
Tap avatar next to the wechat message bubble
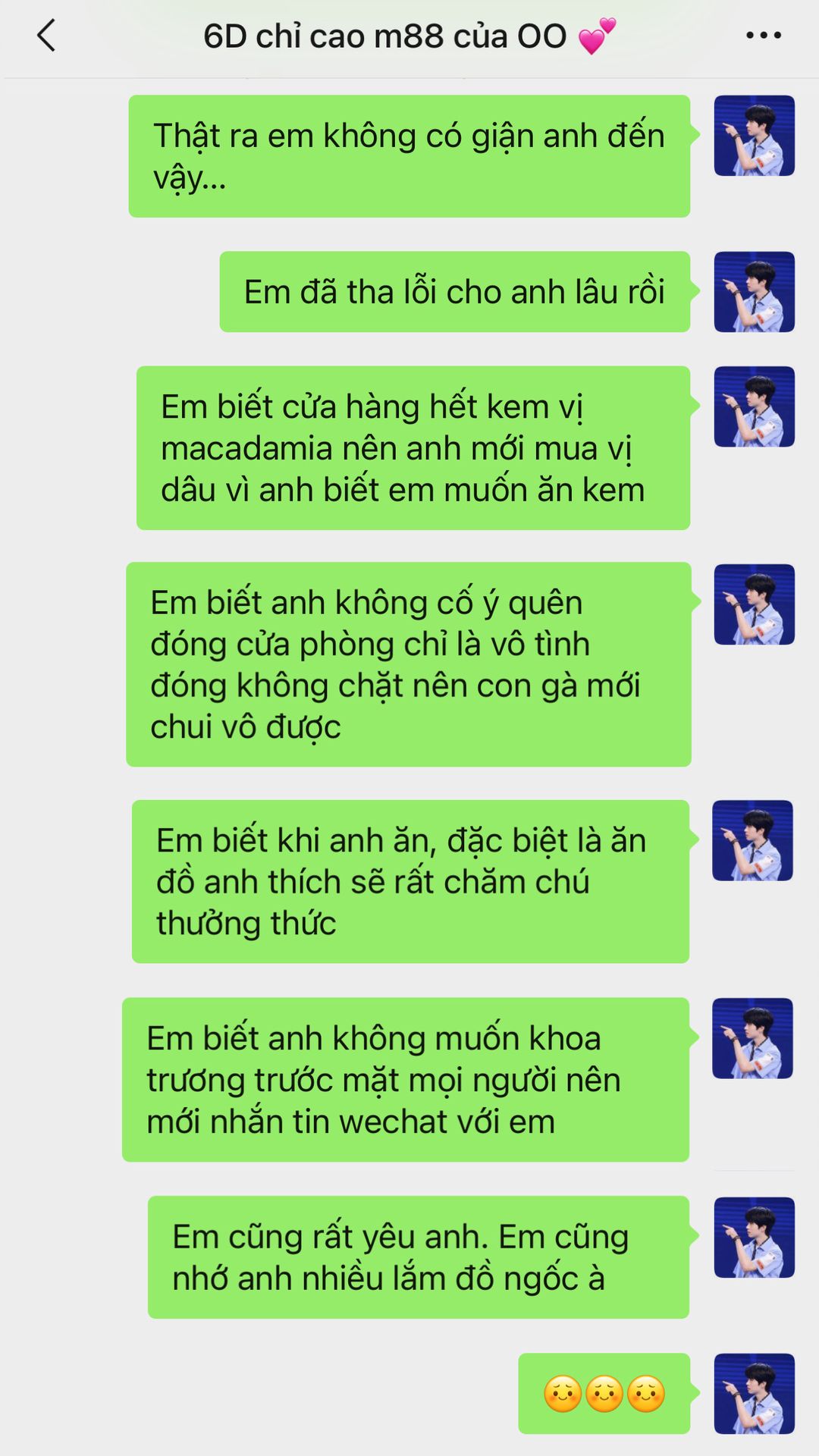point(752,1038)
